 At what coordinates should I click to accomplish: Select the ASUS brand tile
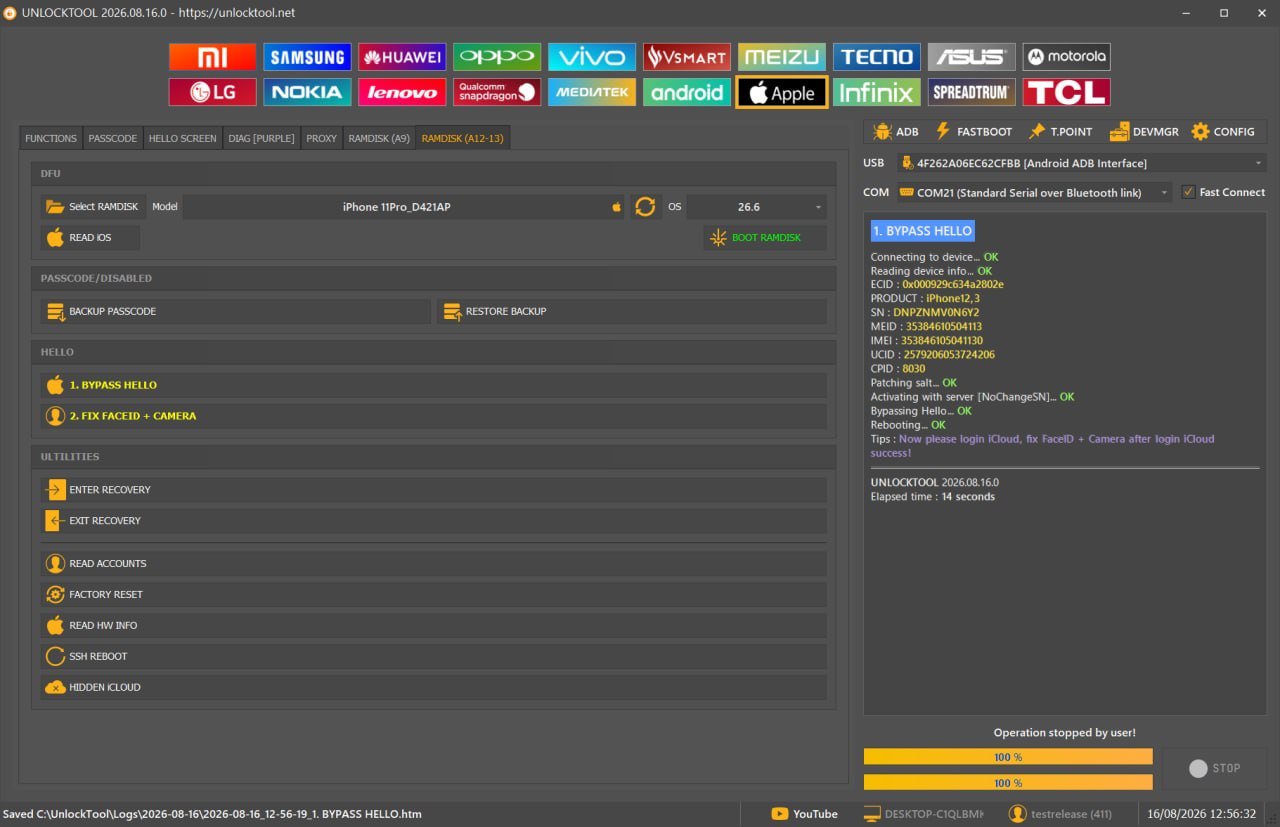972,57
